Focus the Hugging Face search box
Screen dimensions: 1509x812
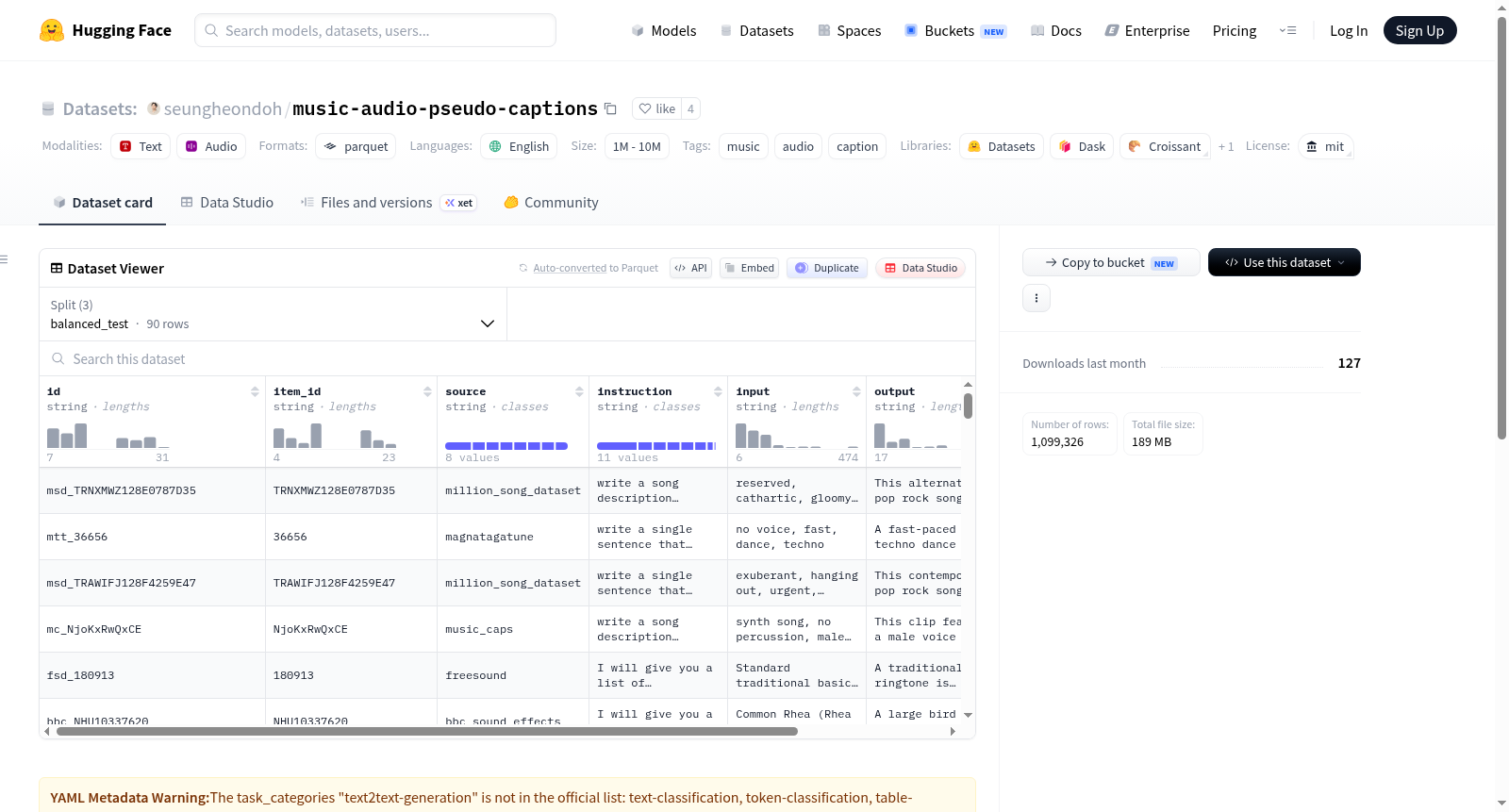[x=375, y=30]
